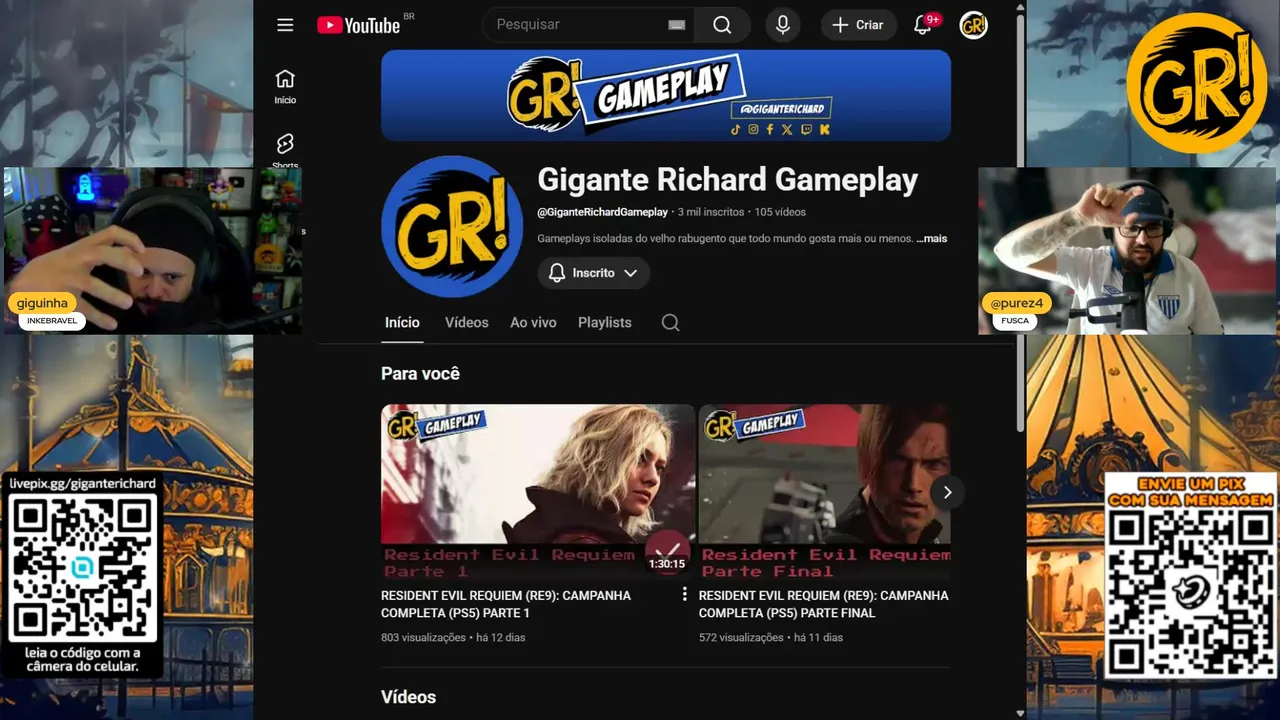Click the scrollbar down arrow
1280x720 pixels.
[1020, 713]
